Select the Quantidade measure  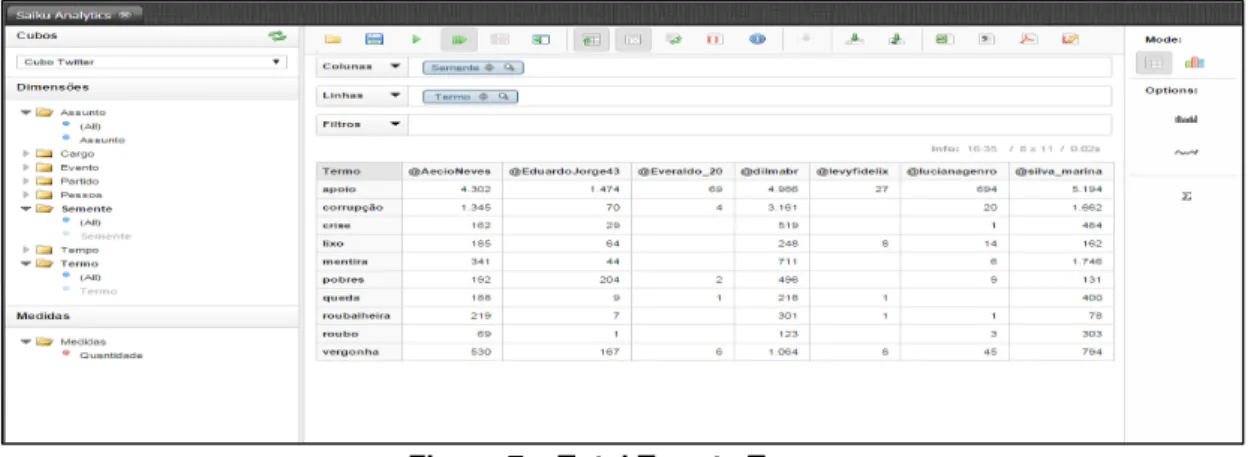110,354
